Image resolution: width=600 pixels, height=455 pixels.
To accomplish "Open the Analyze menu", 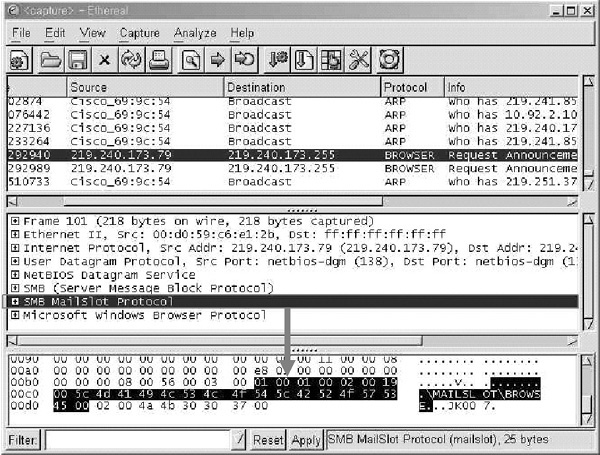I will click(195, 33).
